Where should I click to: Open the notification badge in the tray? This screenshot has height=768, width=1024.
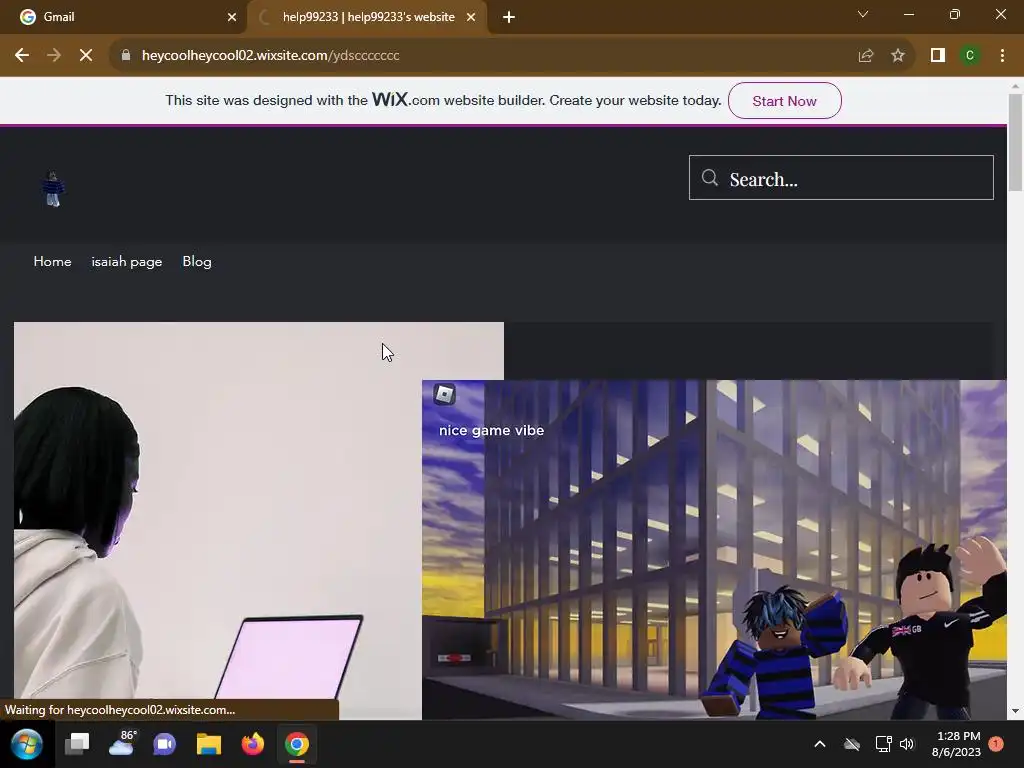tap(996, 744)
